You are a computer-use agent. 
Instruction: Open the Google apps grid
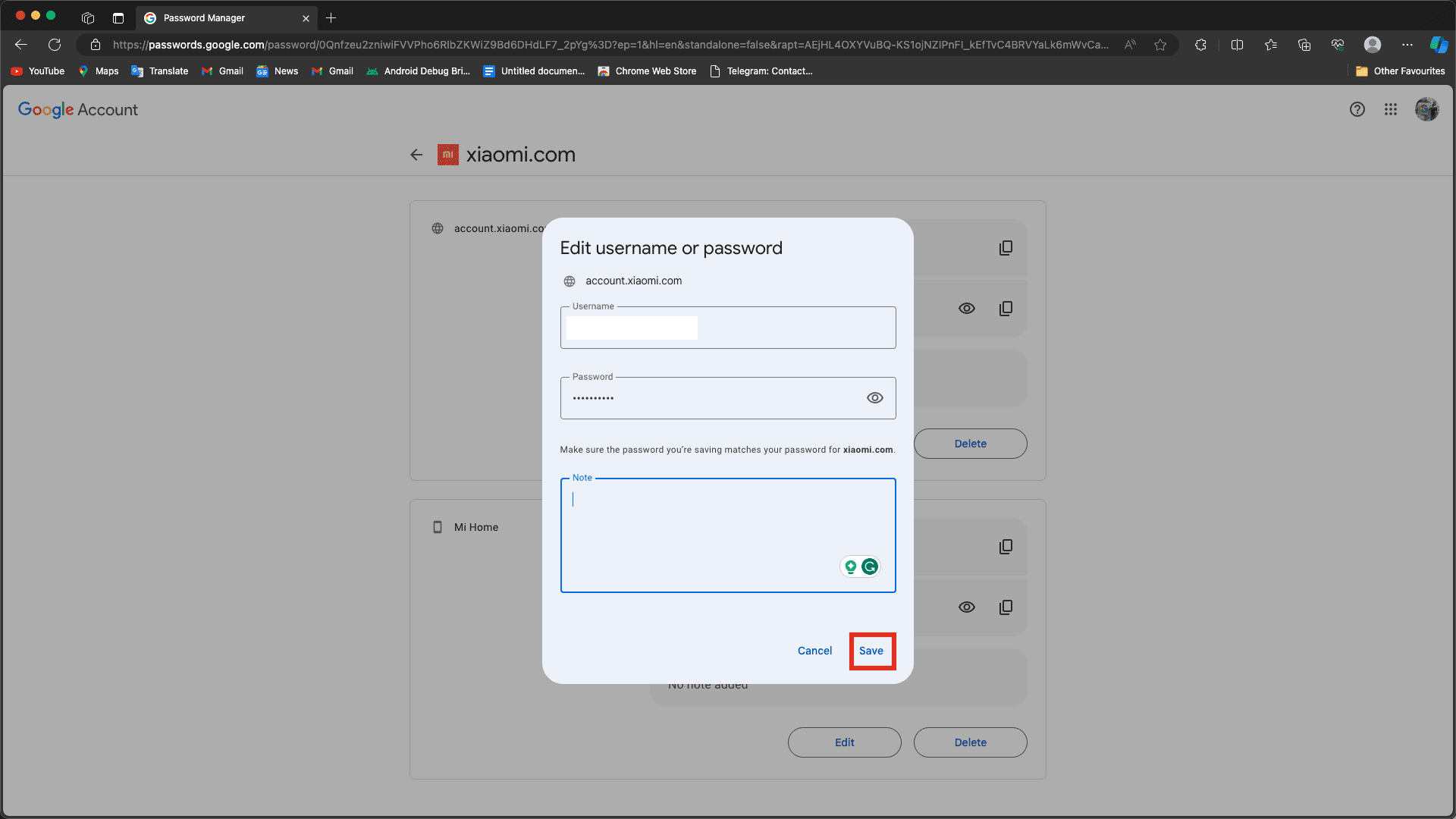point(1390,109)
